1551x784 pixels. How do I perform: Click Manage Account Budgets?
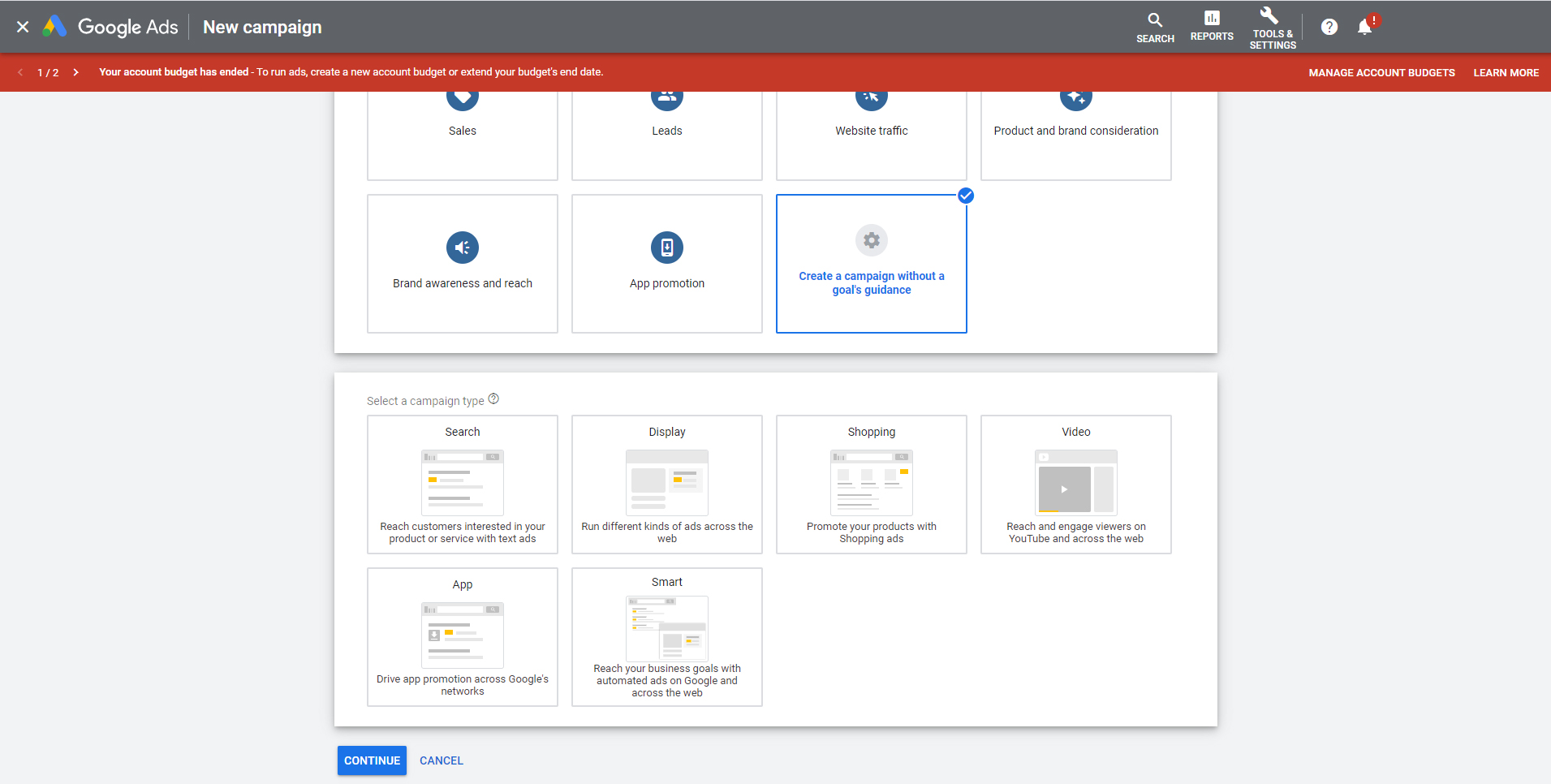click(x=1381, y=72)
